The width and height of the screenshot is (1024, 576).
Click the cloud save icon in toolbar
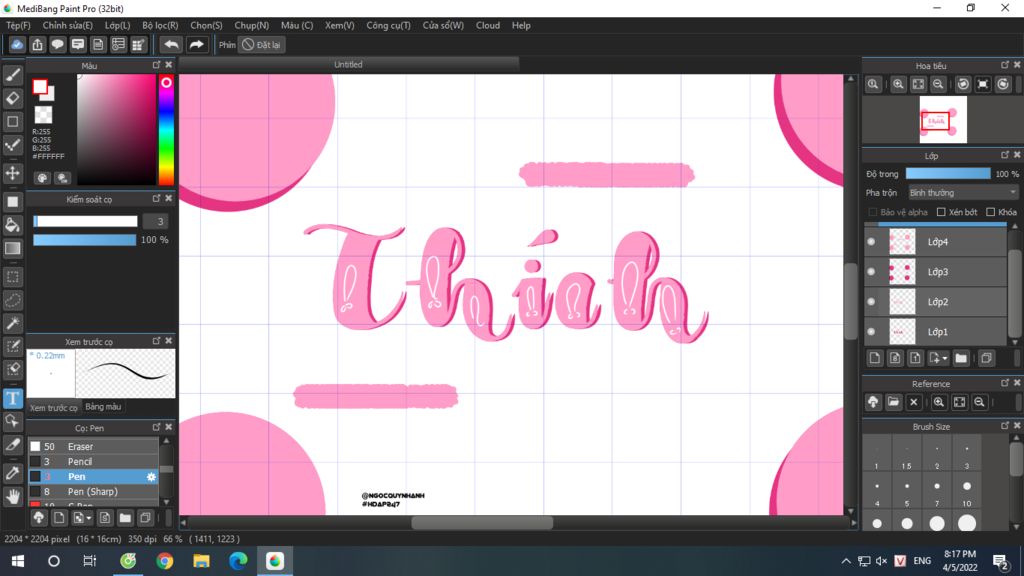click(x=17, y=44)
